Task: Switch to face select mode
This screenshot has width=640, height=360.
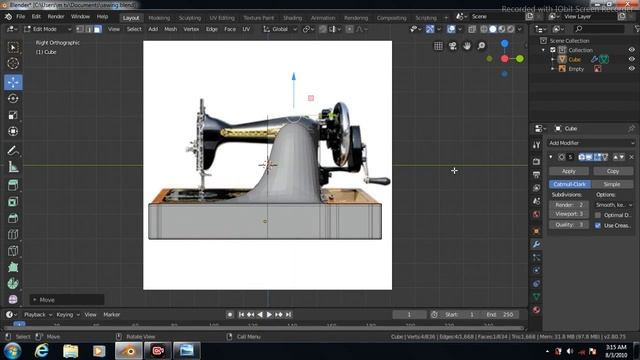Action: (x=98, y=29)
